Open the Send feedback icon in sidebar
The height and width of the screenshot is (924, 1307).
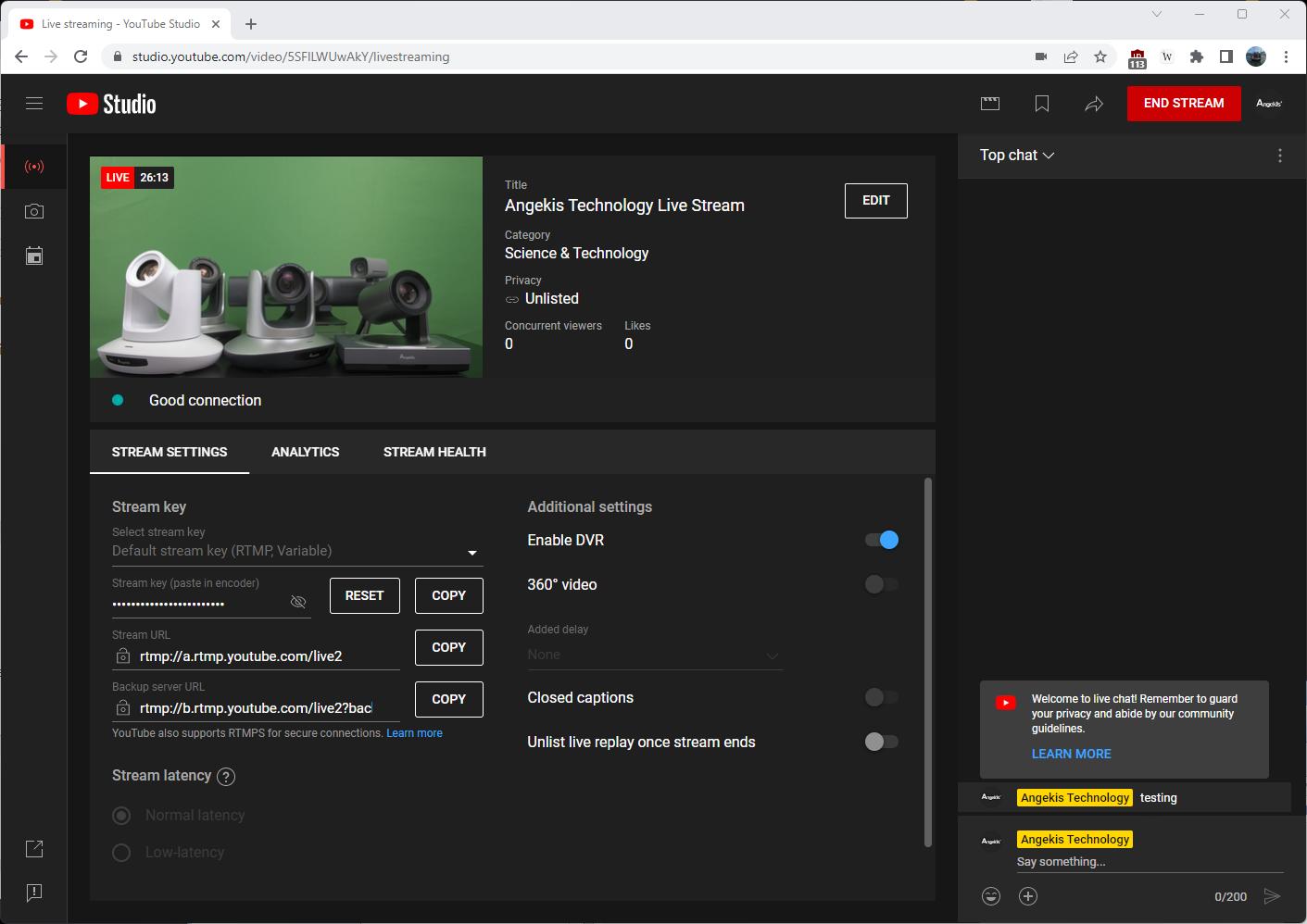(34, 893)
